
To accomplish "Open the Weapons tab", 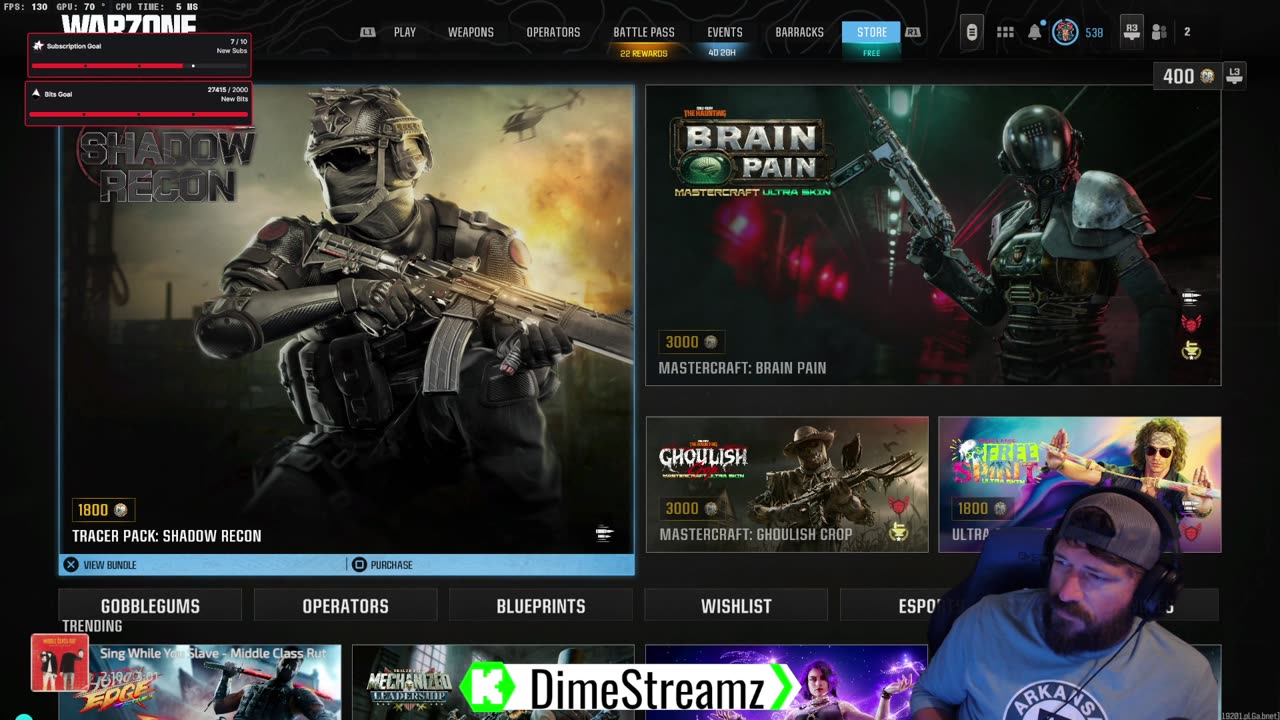I will 471,32.
